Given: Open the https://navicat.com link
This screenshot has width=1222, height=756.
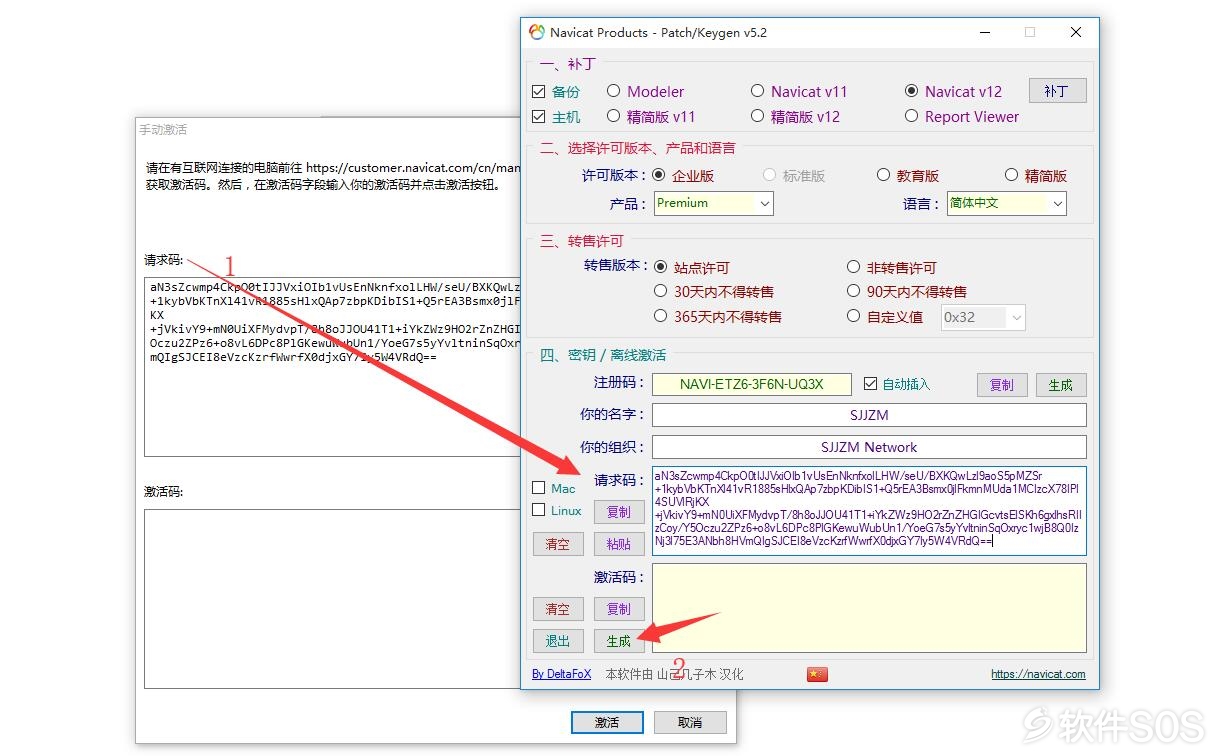Looking at the screenshot, I should (1038, 674).
